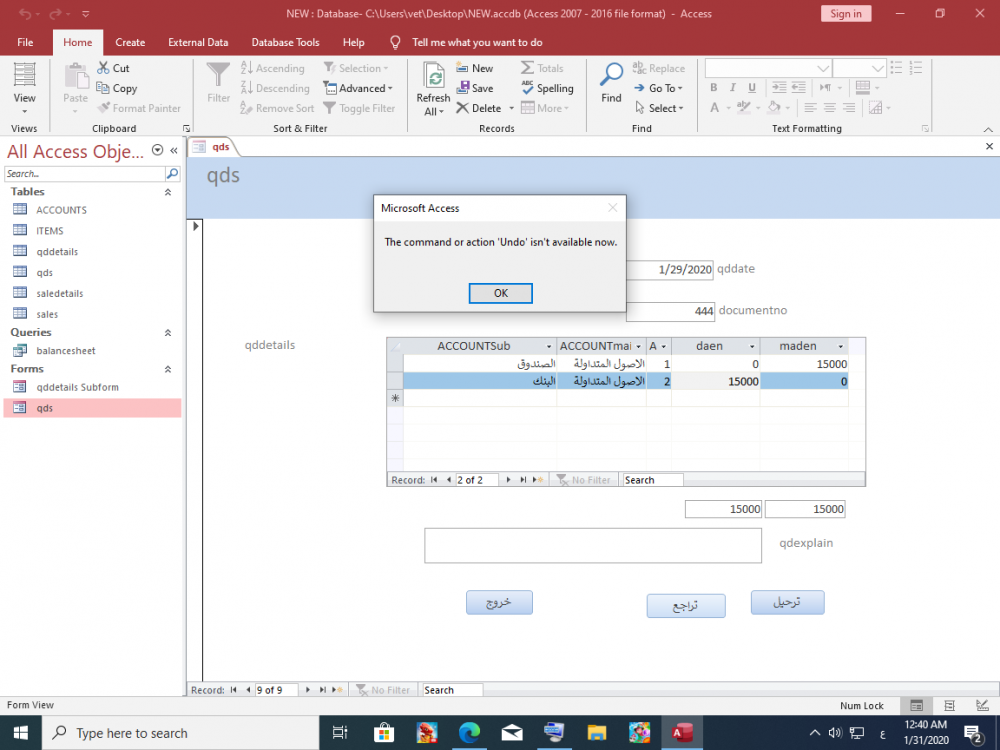The width and height of the screenshot is (1000, 750).
Task: Click the Cut scissors icon
Action: pyautogui.click(x=103, y=68)
